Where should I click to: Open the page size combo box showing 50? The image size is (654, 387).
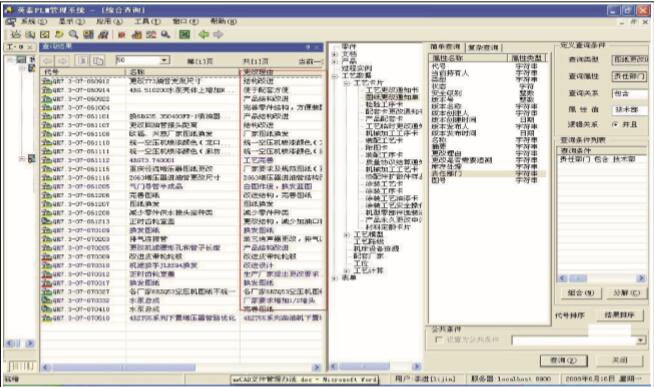[x=142, y=60]
